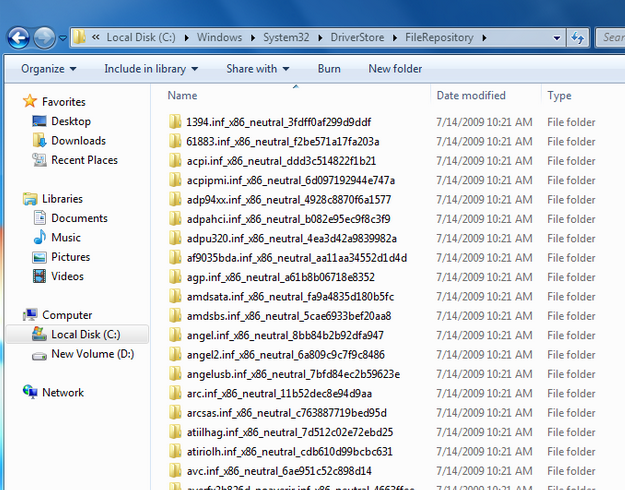
Task: Select System32 in the address breadcrumb
Action: 286,37
